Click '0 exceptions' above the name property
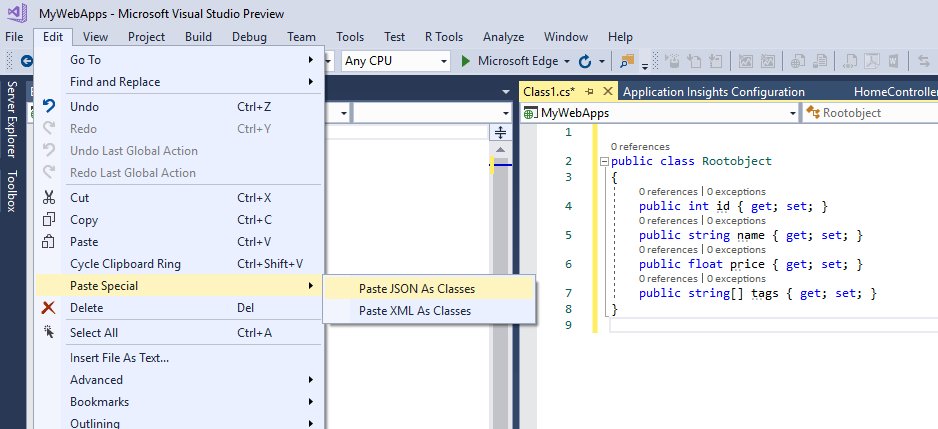 coord(736,221)
